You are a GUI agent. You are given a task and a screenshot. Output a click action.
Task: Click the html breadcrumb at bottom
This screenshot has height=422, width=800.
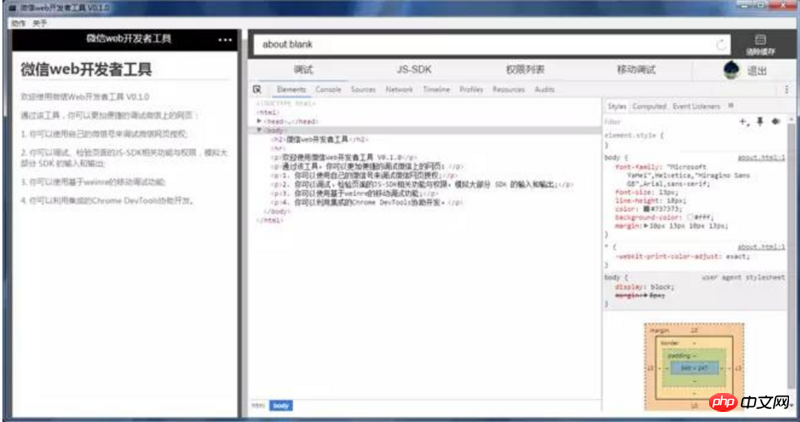pyautogui.click(x=258, y=406)
